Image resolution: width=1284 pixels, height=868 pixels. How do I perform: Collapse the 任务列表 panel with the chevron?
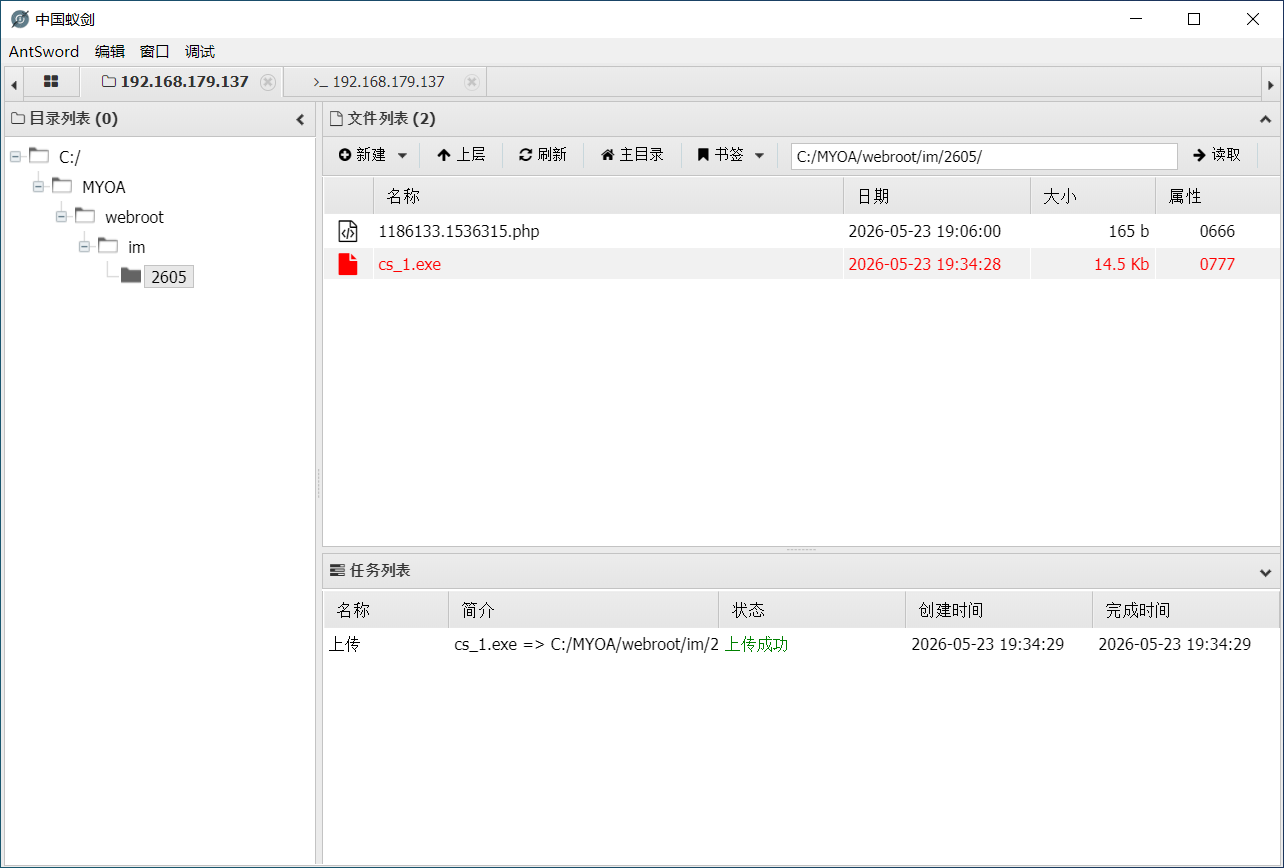(x=1265, y=573)
